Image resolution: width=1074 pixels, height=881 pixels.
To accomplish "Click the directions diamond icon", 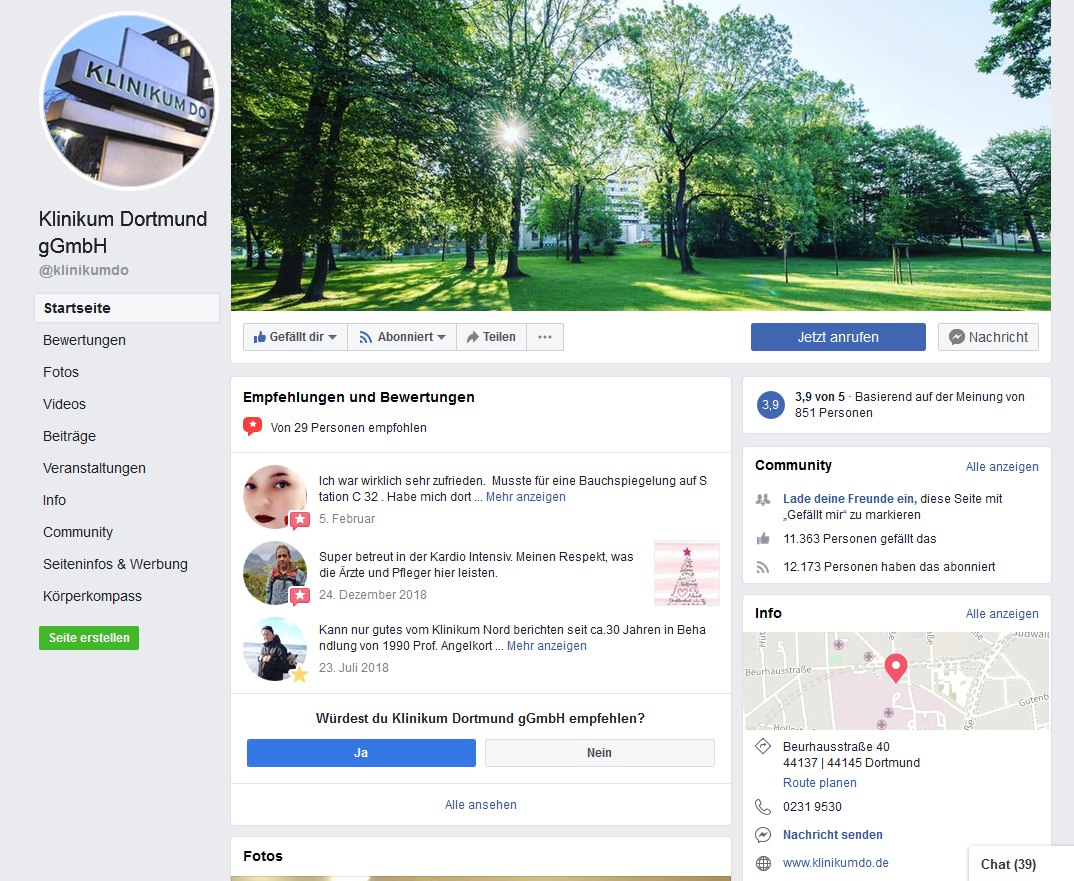I will (763, 747).
